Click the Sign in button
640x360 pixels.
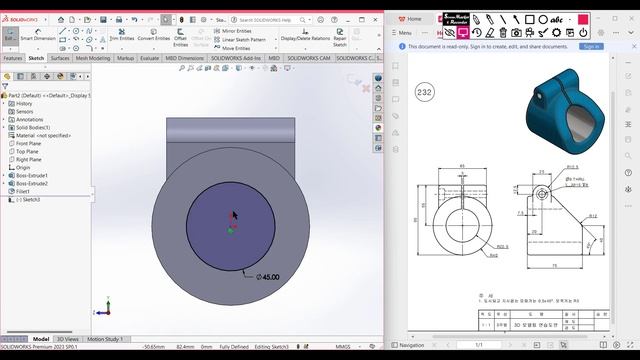[x=591, y=47]
